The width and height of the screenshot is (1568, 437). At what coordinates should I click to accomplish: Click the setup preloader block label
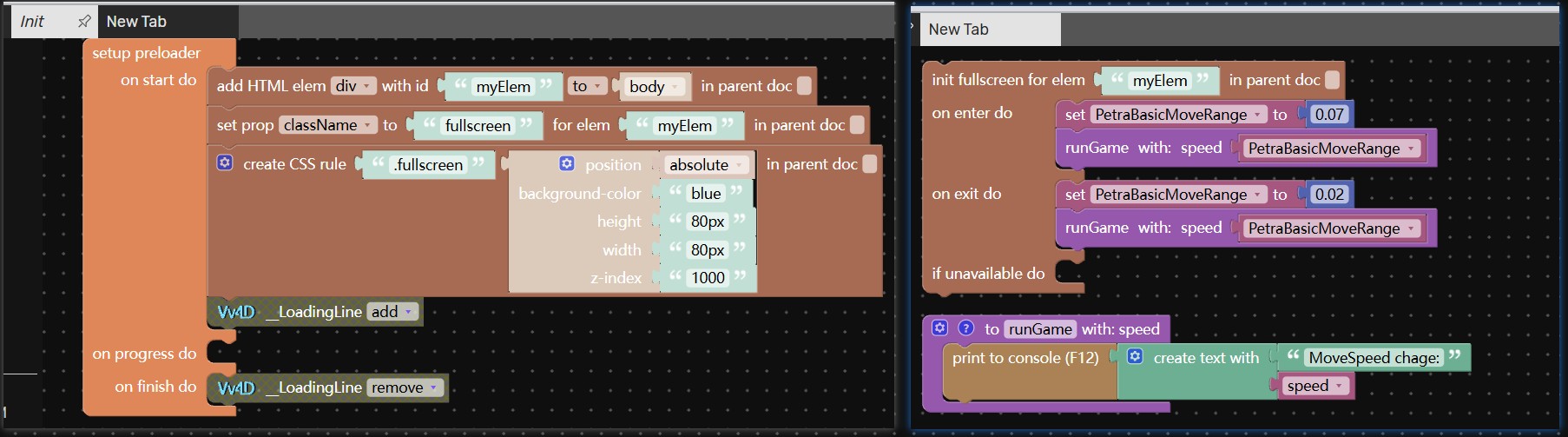[x=146, y=53]
